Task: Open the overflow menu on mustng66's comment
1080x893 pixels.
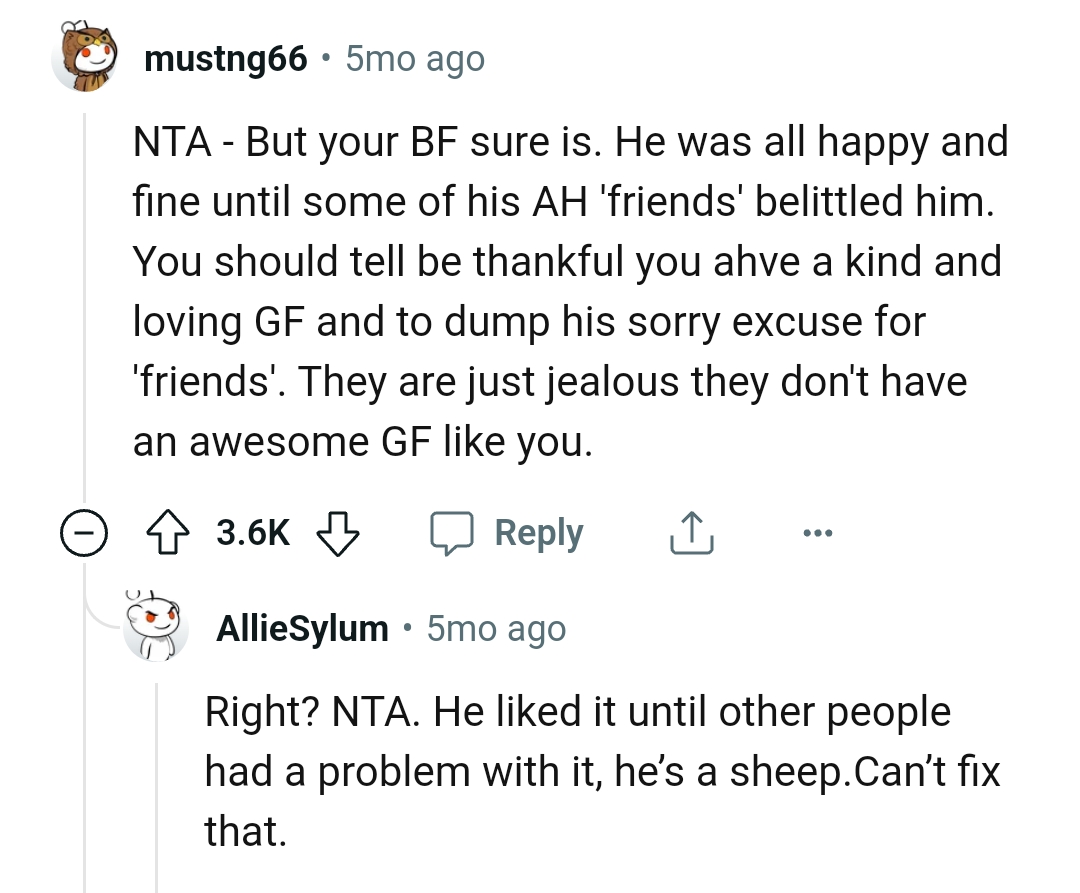Action: (817, 532)
